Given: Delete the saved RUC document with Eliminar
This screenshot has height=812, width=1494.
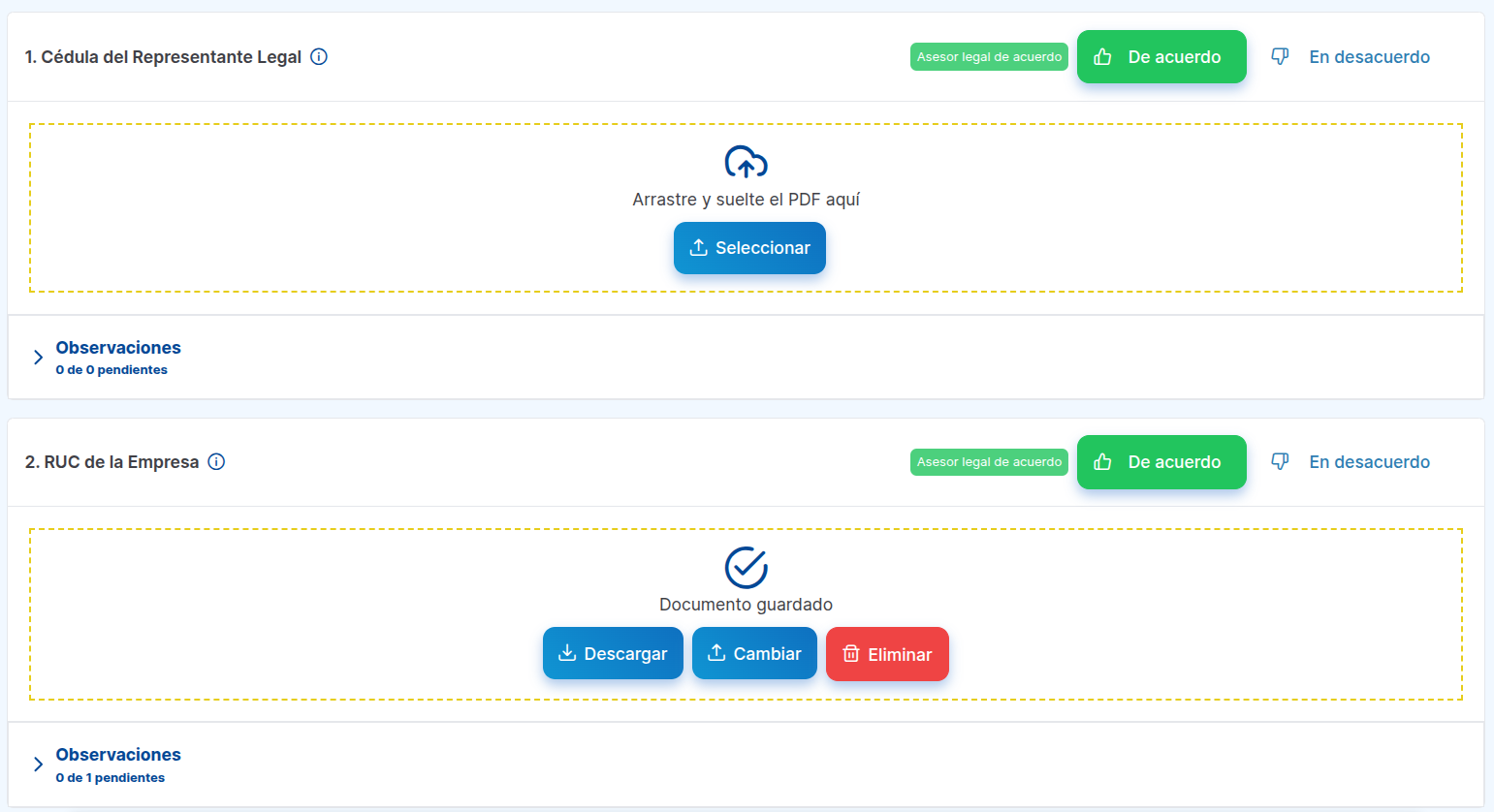Looking at the screenshot, I should click(x=887, y=654).
